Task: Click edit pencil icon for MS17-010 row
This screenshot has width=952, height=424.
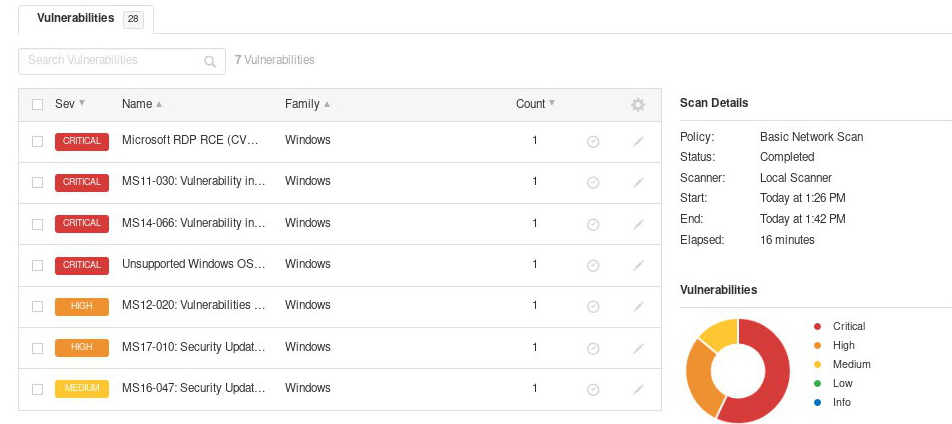Action: pos(638,348)
